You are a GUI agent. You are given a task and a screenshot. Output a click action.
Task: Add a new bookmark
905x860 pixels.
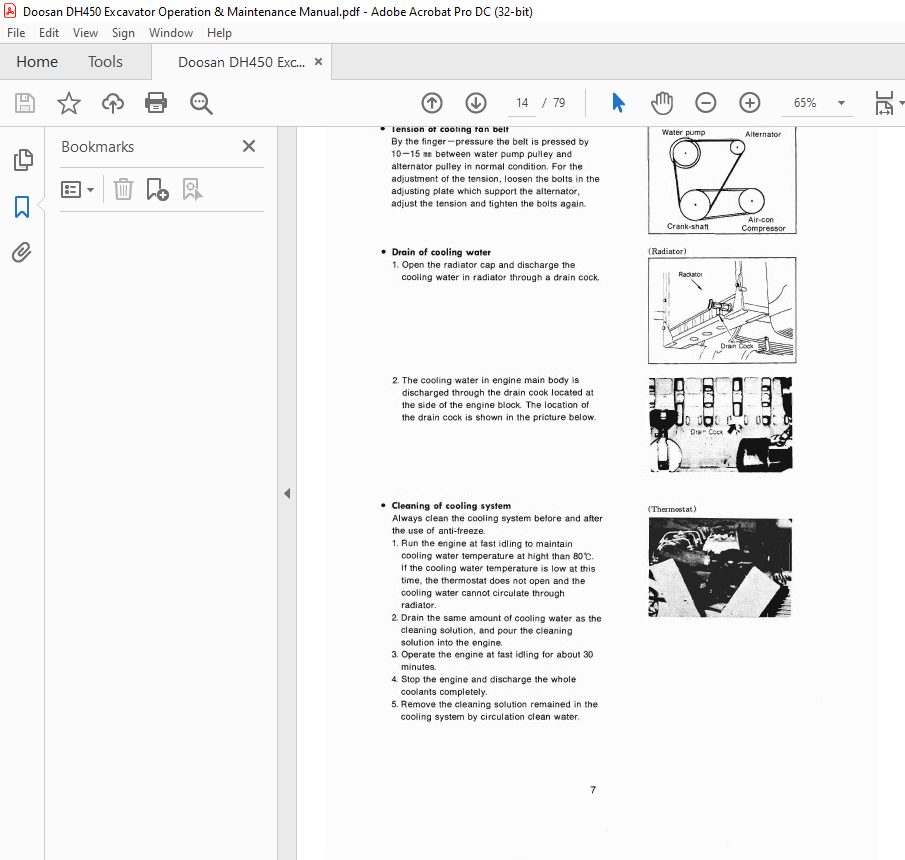coord(157,189)
